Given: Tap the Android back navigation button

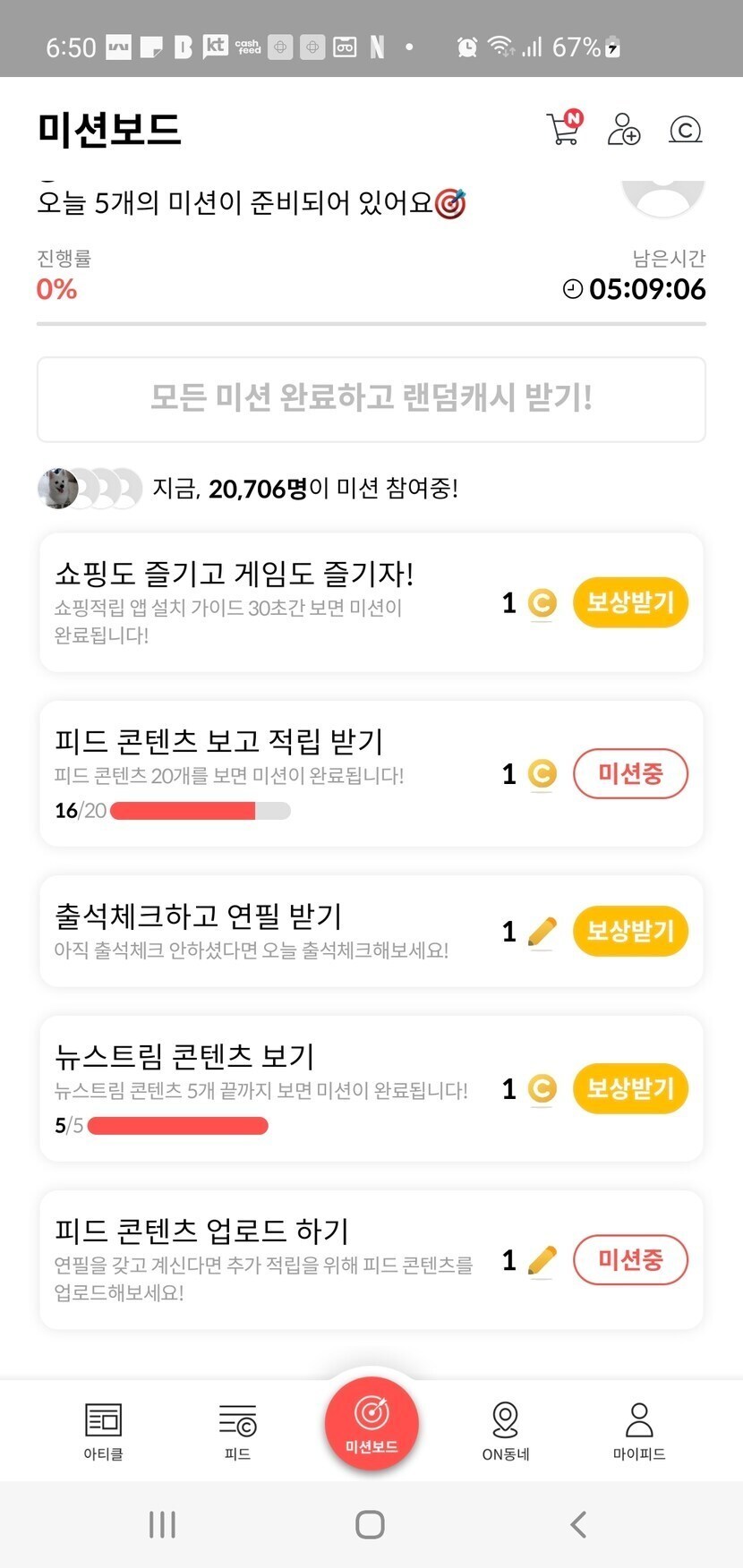Looking at the screenshot, I should (578, 1524).
